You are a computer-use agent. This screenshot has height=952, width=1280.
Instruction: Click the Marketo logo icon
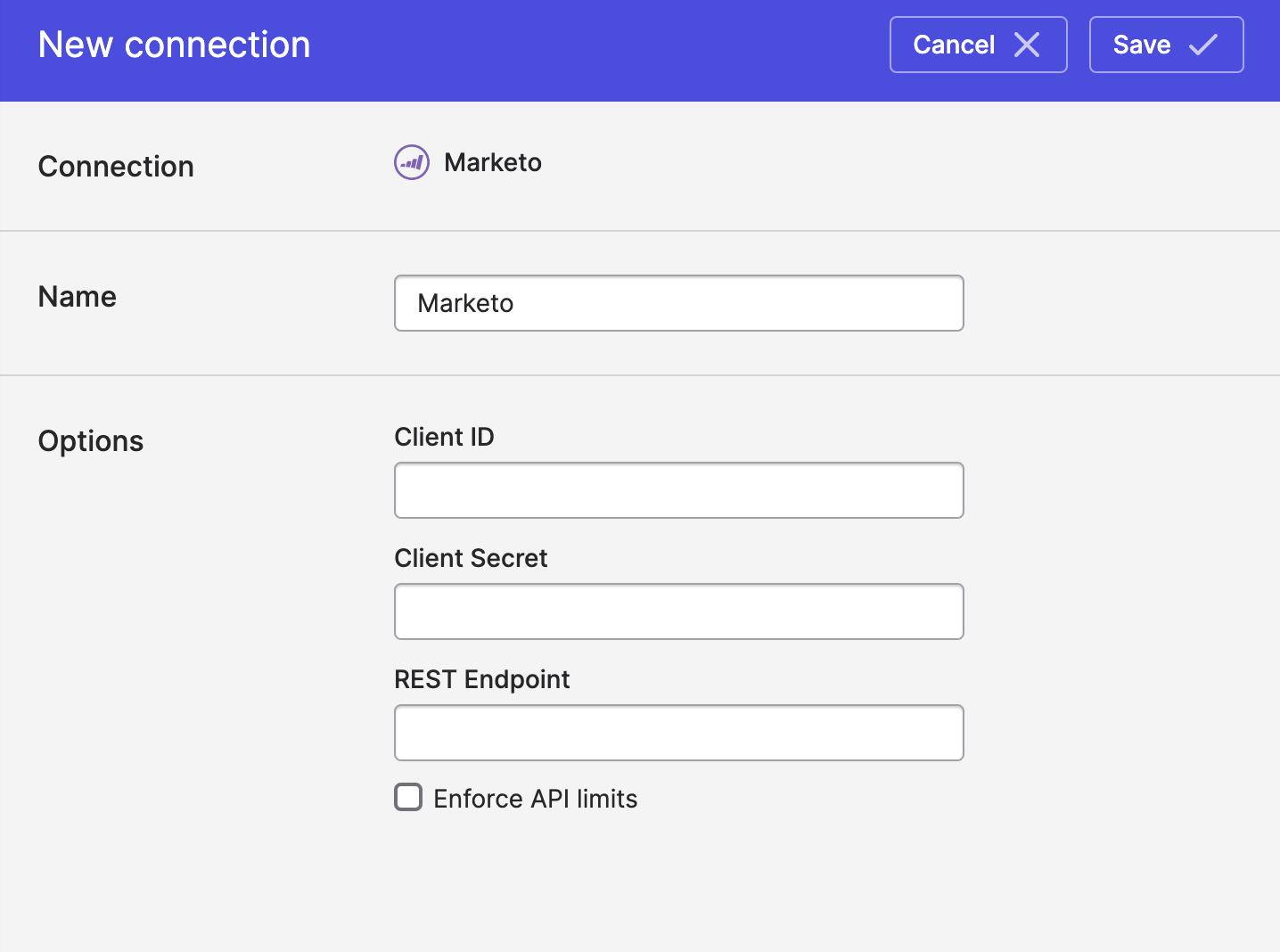click(412, 162)
